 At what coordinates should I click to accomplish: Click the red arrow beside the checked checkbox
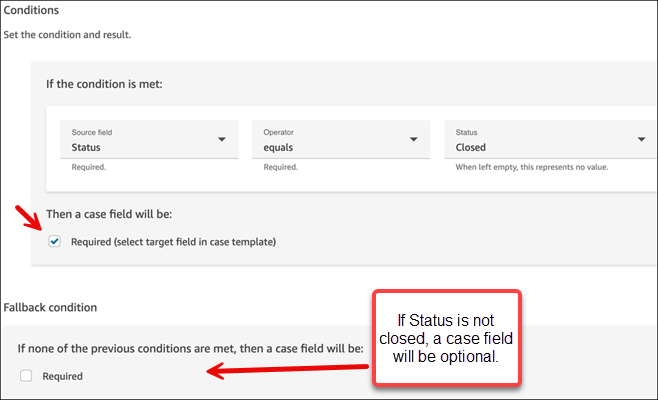pyautogui.click(x=29, y=218)
